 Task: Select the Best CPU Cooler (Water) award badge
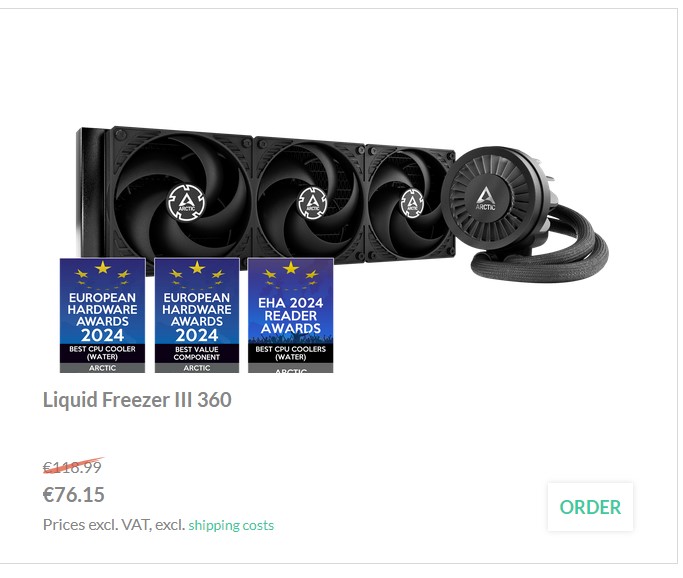(102, 315)
